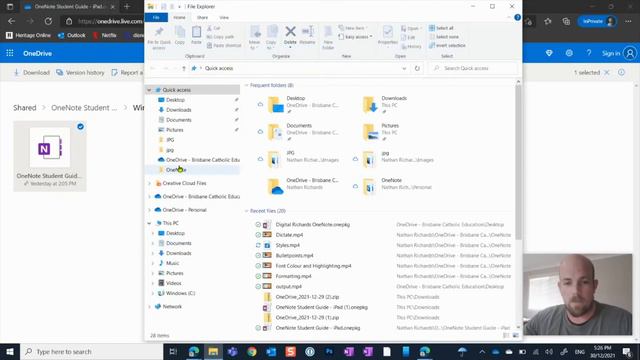Click the File Explorer vertical scrollbar
The image size is (640, 360).
pos(518,163)
